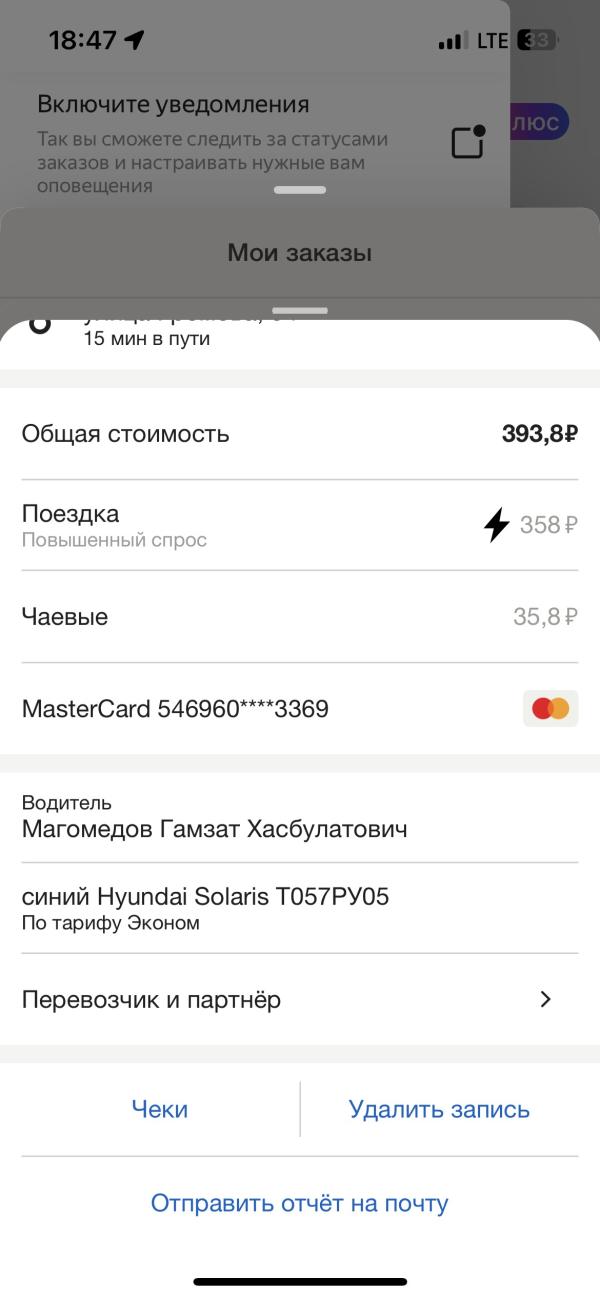The width and height of the screenshot is (600, 1297).
Task: Tap the MasterCard logo icon
Action: tap(550, 709)
